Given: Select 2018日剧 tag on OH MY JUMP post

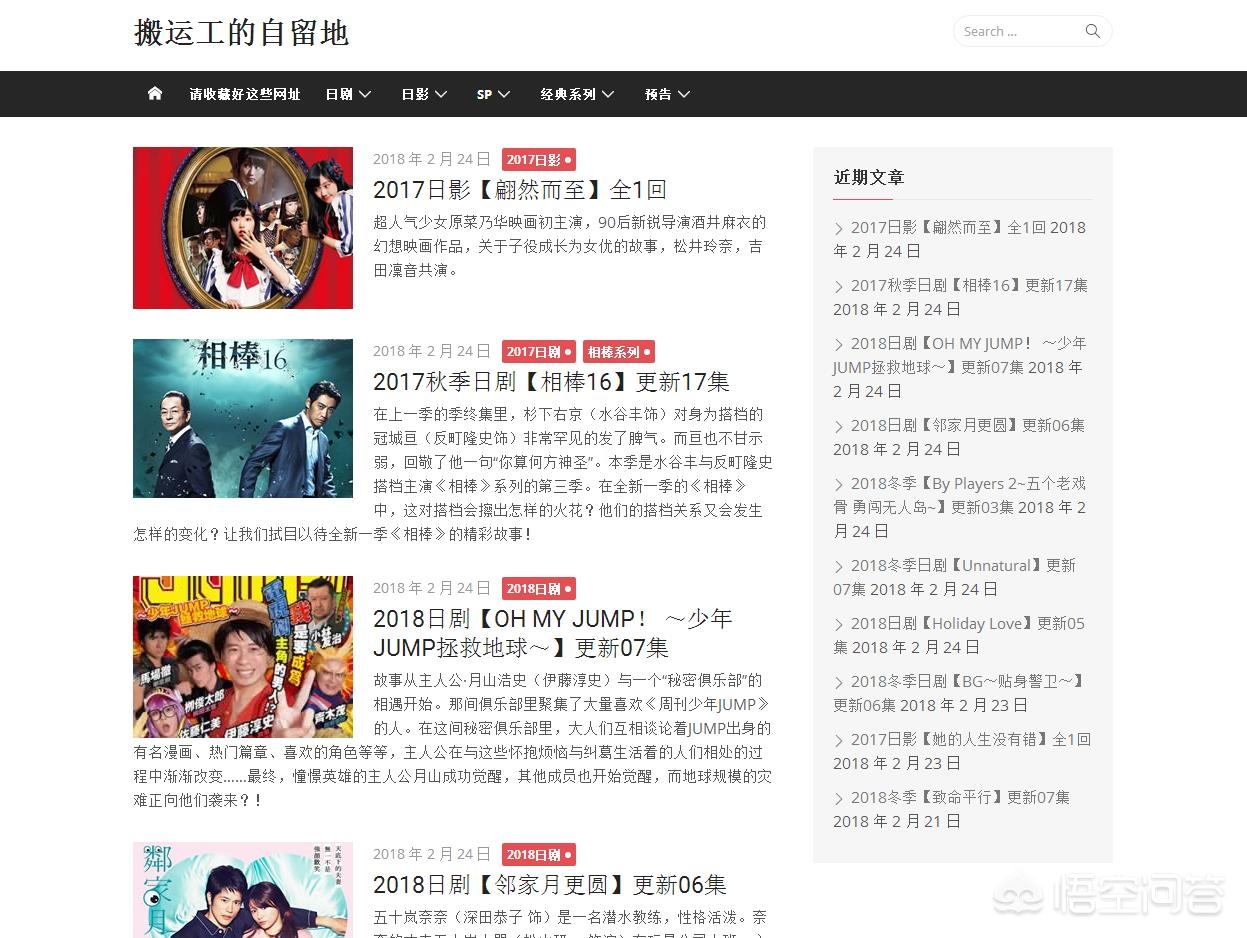Looking at the screenshot, I should click(x=539, y=589).
